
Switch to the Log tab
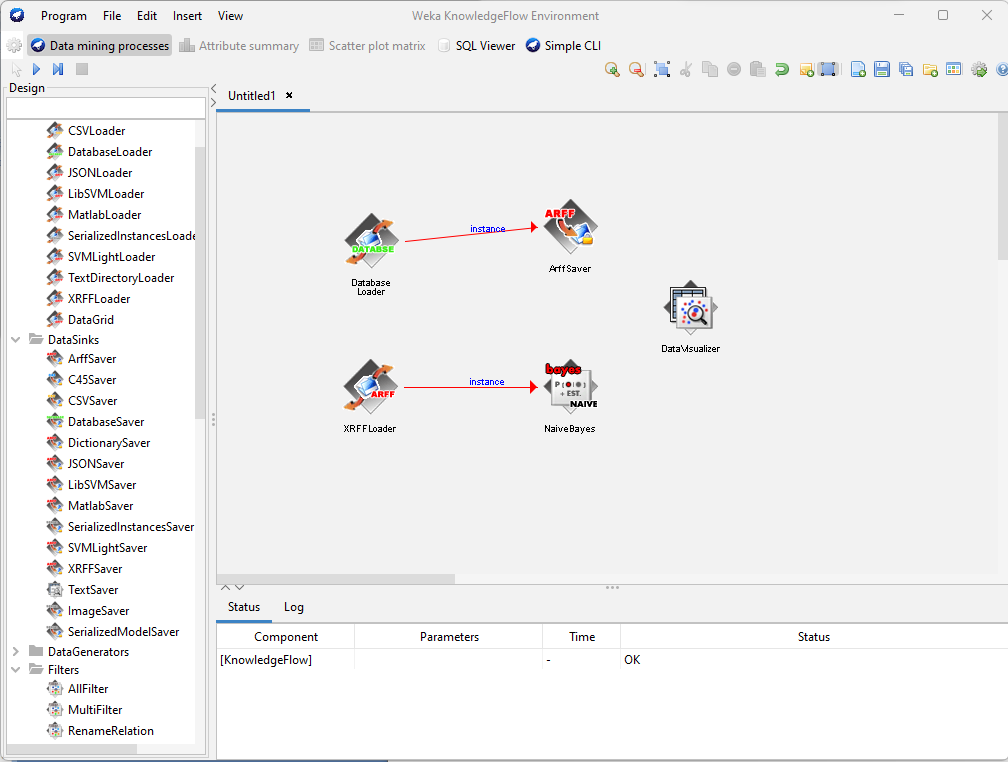point(294,607)
